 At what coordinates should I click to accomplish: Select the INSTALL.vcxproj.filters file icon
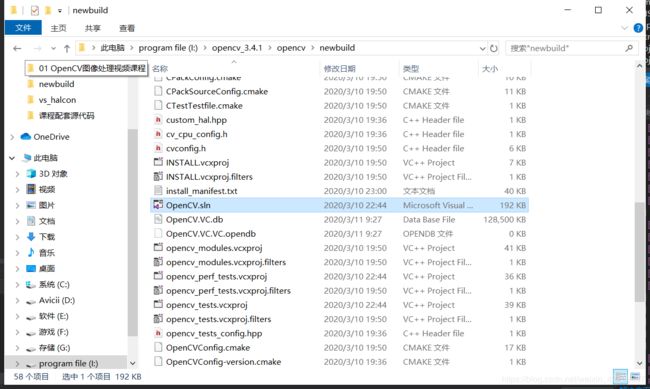tap(158, 176)
